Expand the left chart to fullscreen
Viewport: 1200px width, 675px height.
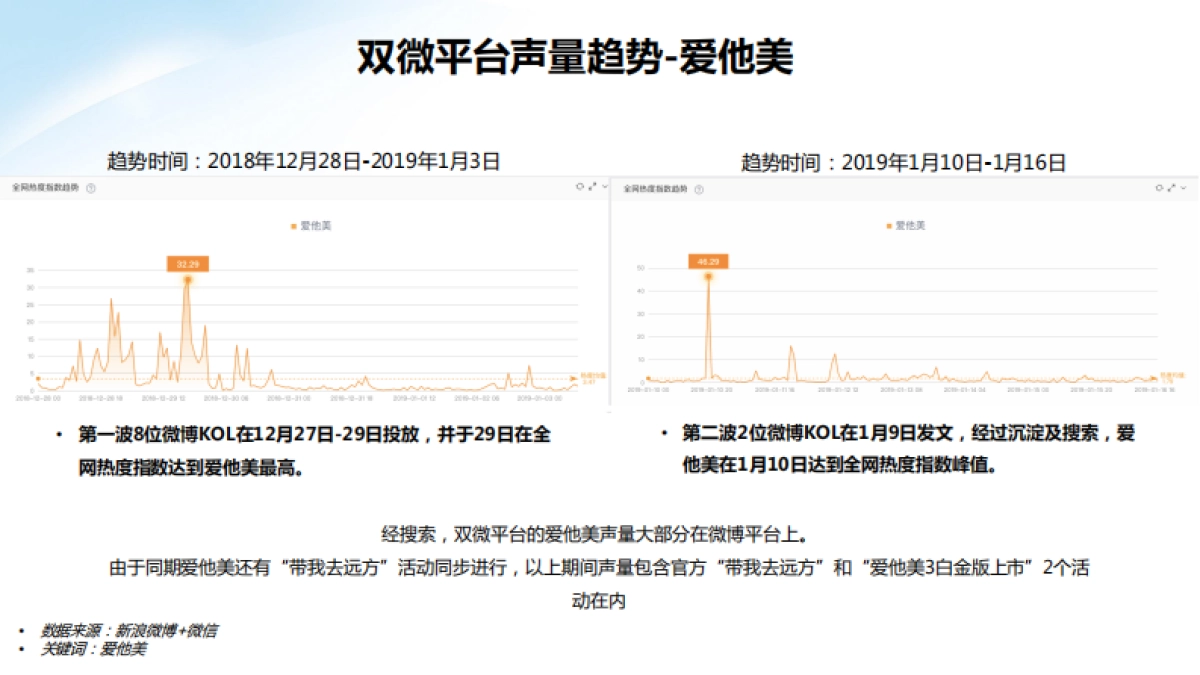coord(592,186)
